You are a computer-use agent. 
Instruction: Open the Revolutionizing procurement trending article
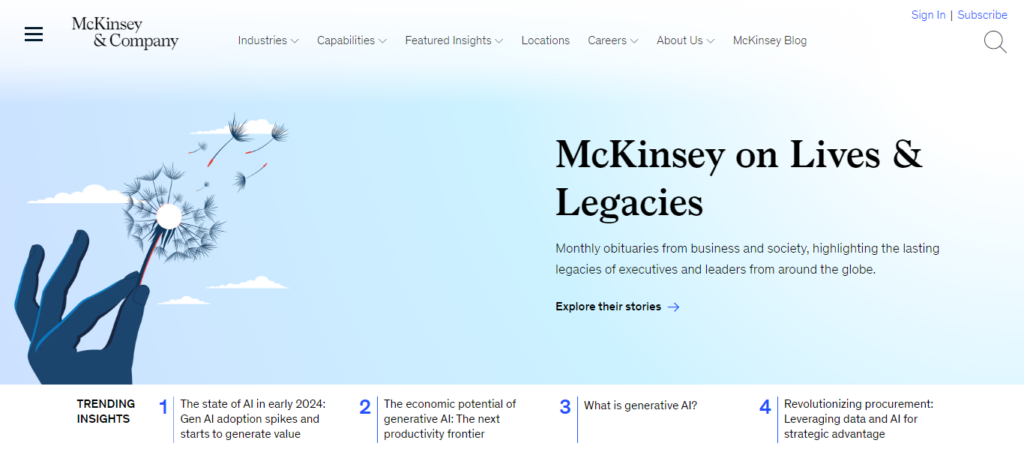858,419
